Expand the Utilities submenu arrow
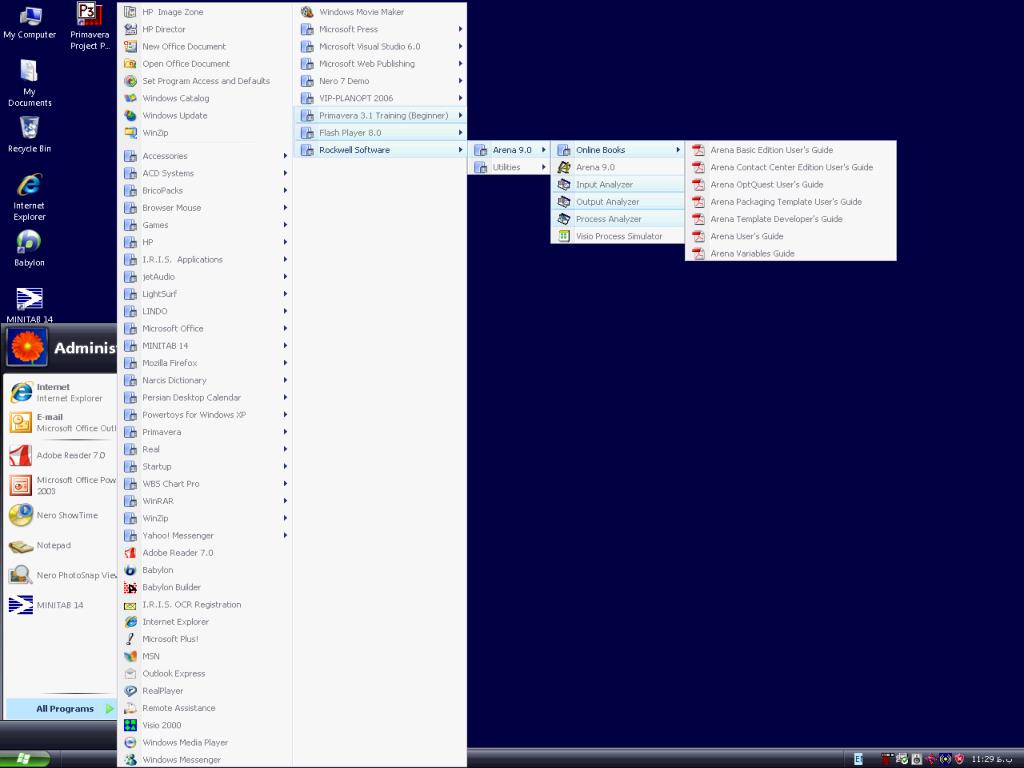1024x768 pixels. 543,167
